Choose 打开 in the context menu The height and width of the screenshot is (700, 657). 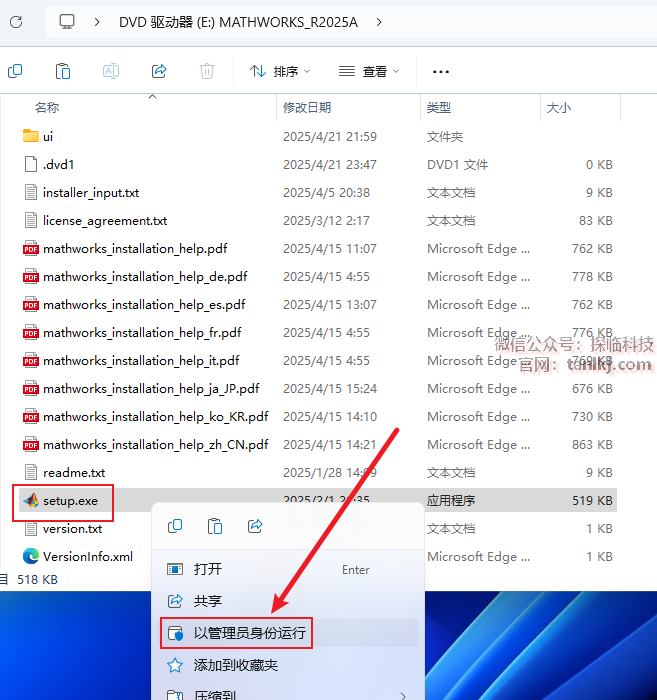[287, 569]
